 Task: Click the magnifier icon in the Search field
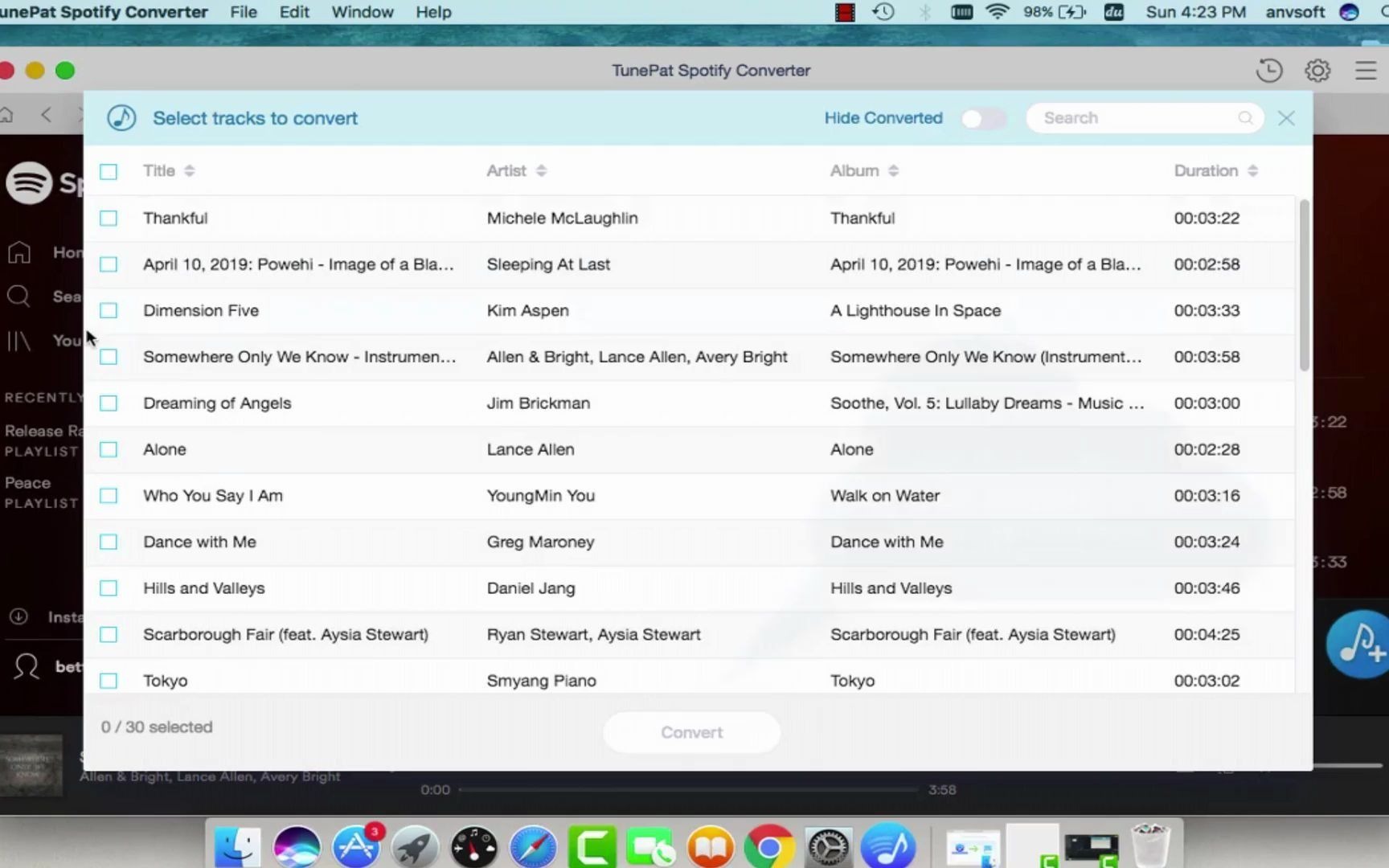[1245, 117]
